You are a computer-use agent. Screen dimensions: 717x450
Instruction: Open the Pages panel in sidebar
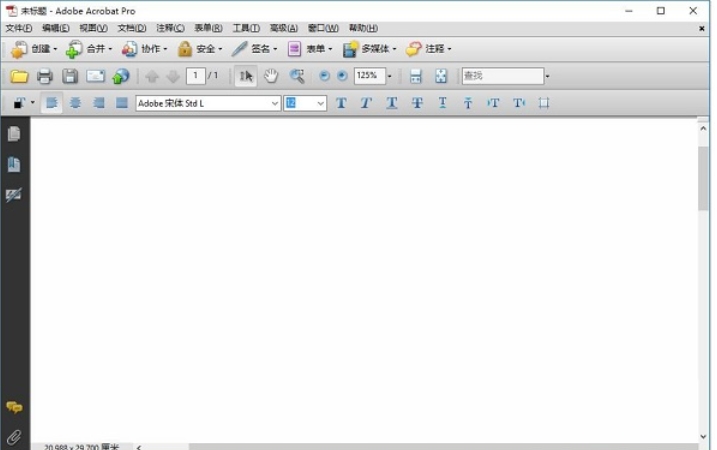click(x=14, y=134)
